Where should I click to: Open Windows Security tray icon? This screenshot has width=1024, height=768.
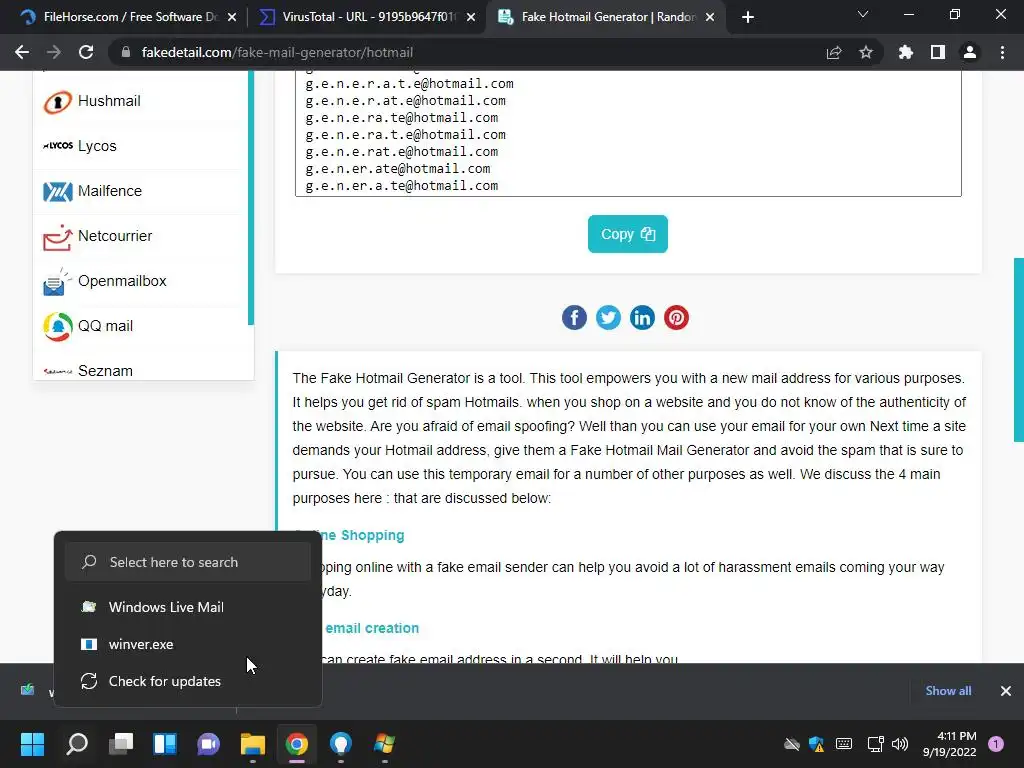pyautogui.click(x=816, y=744)
